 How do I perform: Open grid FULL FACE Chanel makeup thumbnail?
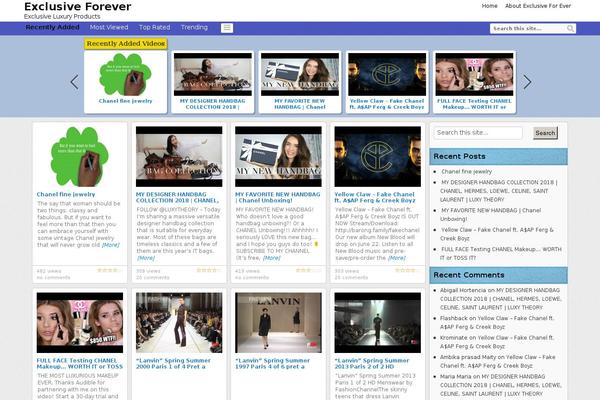pos(80,323)
